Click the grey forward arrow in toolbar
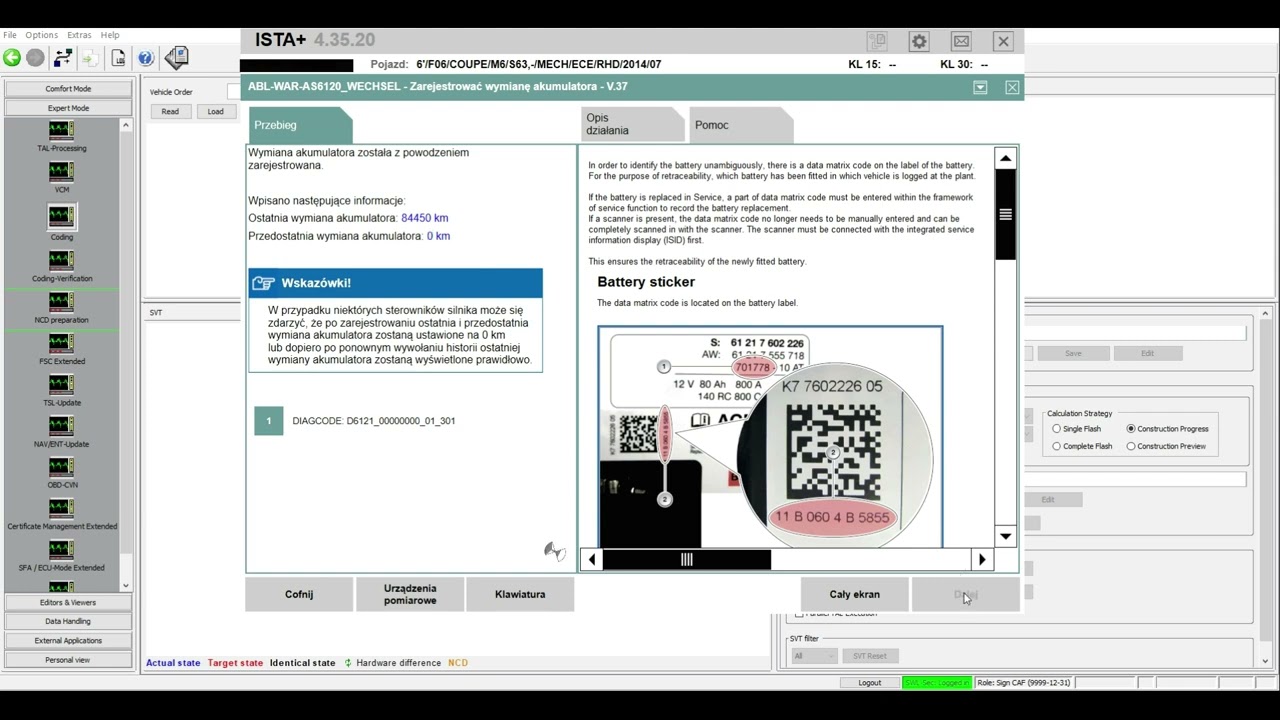 pos(35,58)
